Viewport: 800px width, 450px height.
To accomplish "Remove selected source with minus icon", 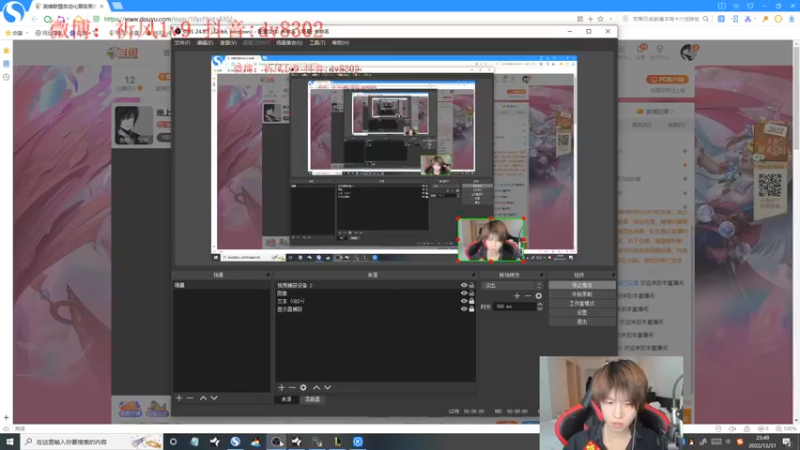I will [x=292, y=388].
